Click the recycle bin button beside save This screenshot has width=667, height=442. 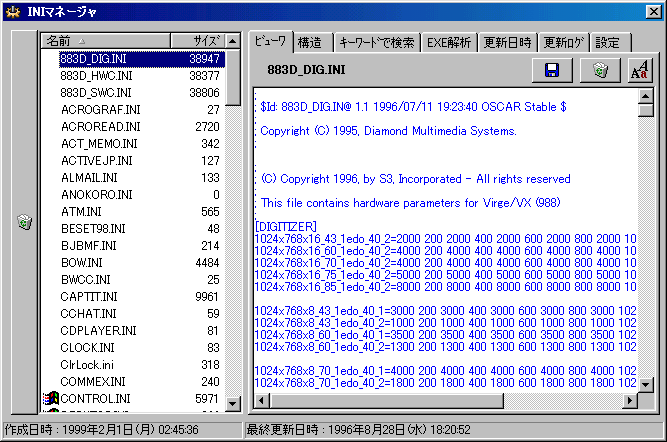click(600, 70)
